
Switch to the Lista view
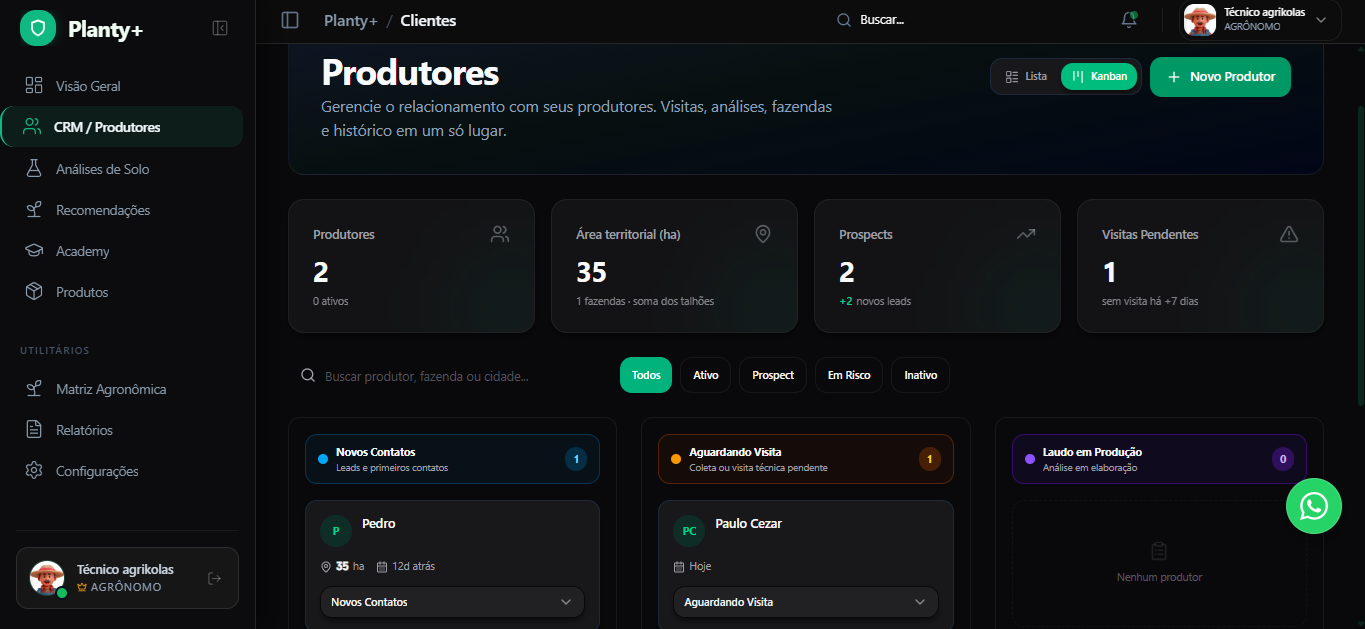pos(1026,77)
